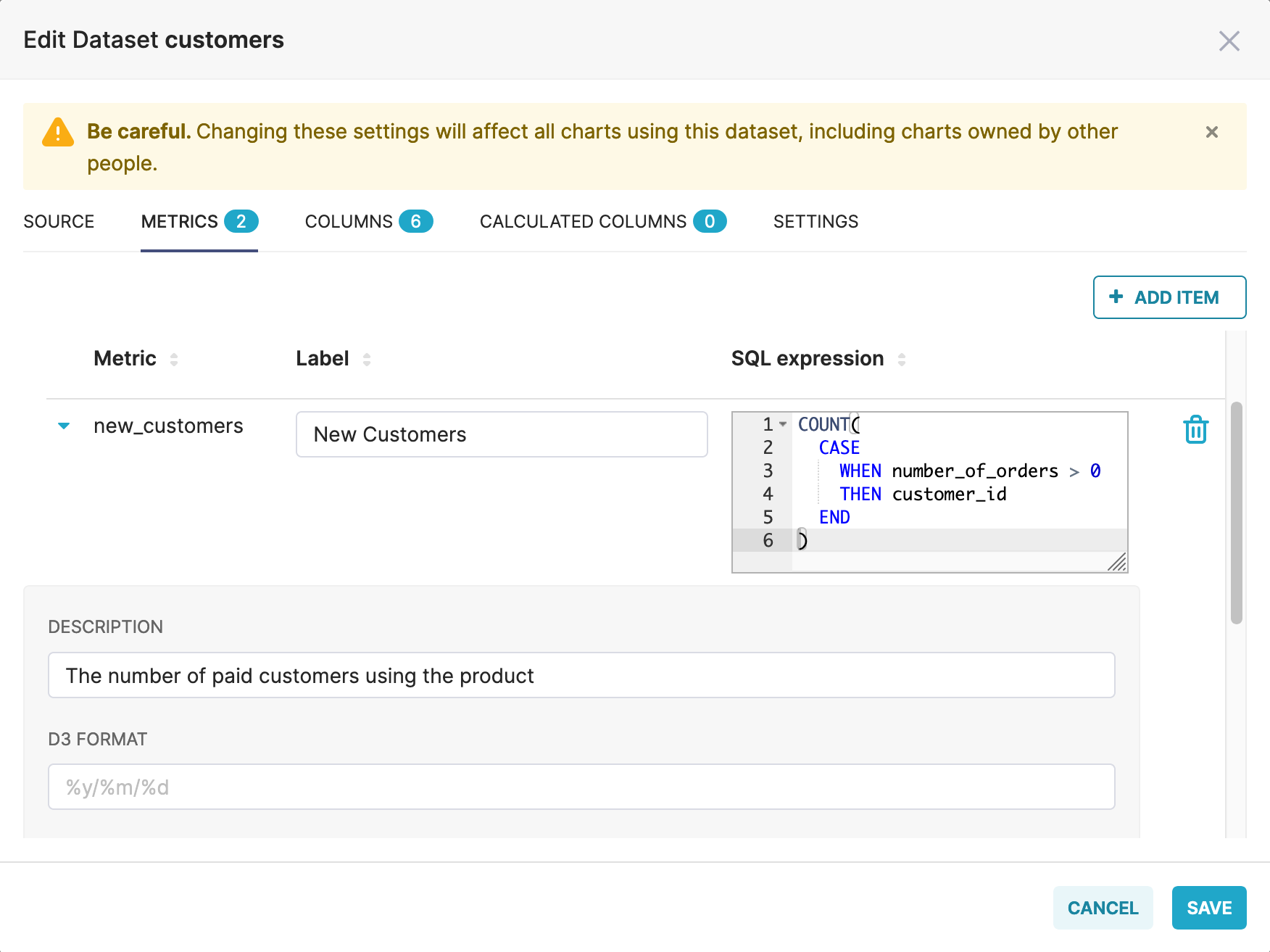The height and width of the screenshot is (952, 1270).
Task: Edit the New Customers label field
Action: (x=502, y=434)
